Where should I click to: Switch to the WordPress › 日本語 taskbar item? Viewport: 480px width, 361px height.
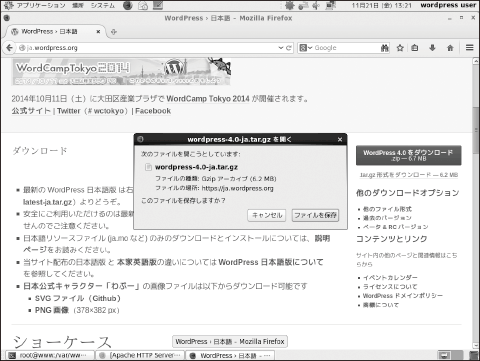point(231,355)
